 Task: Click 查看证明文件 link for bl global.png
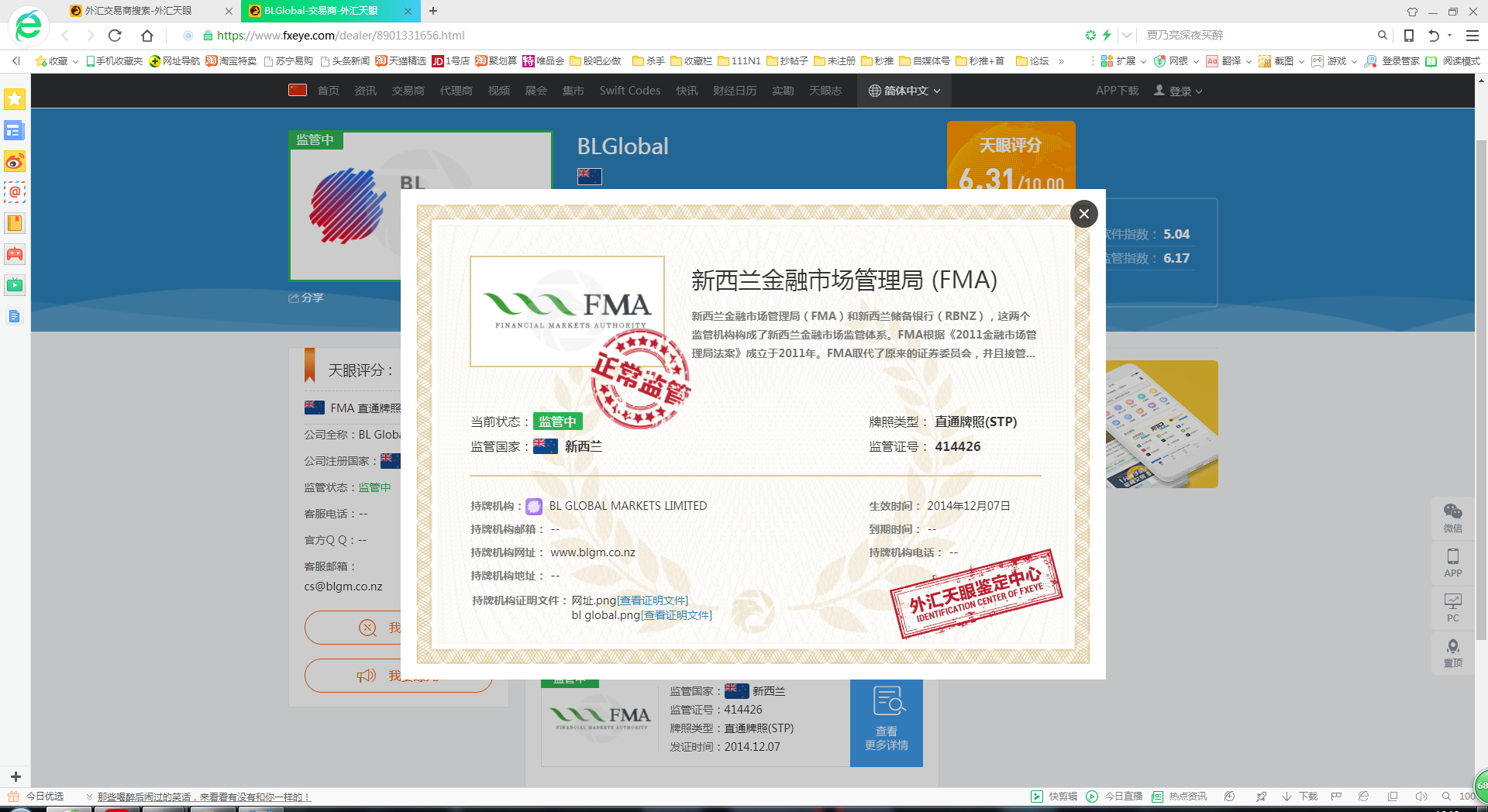677,615
